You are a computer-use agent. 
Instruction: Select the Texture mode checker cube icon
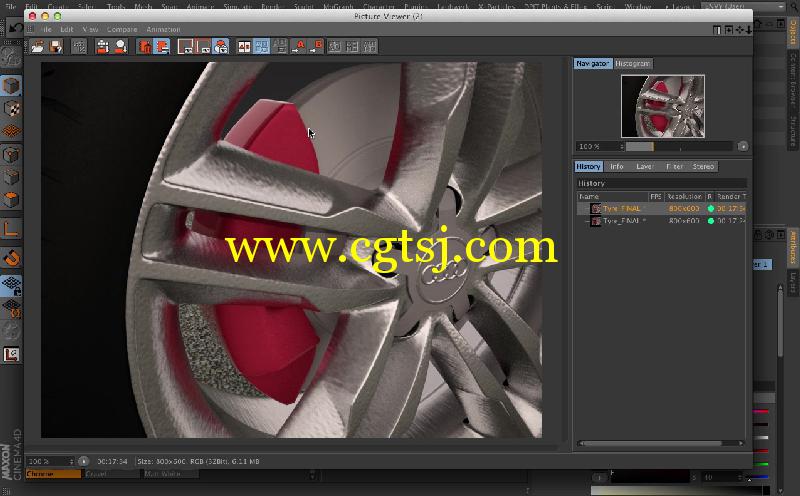[11, 108]
